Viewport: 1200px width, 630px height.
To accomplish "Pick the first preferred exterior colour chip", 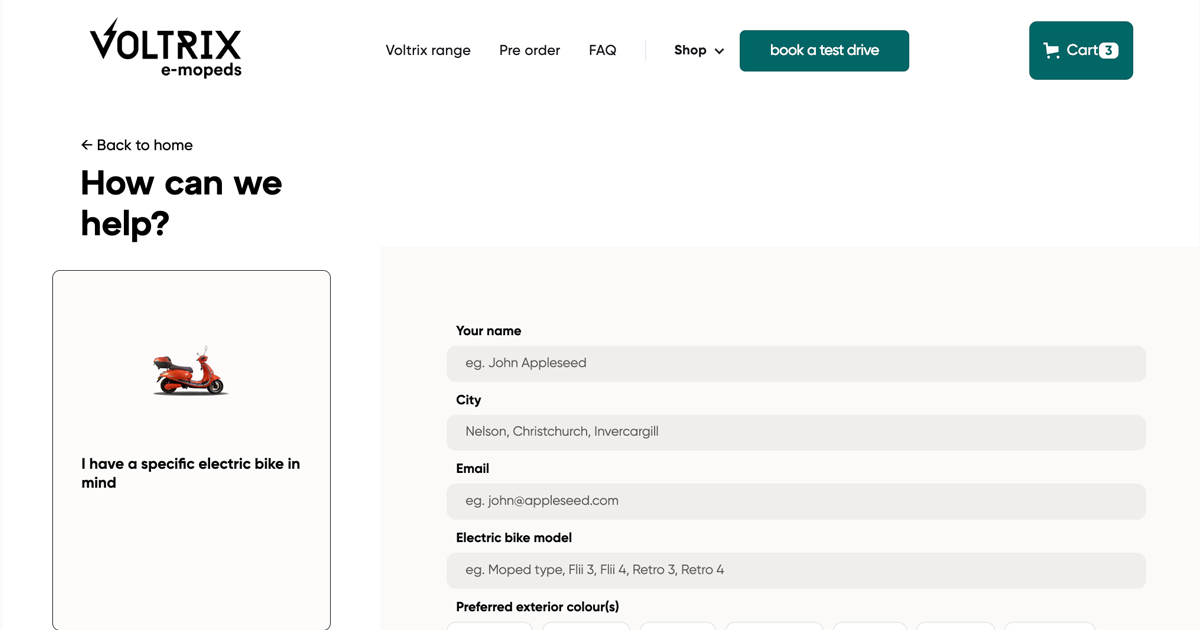I will (x=490, y=626).
